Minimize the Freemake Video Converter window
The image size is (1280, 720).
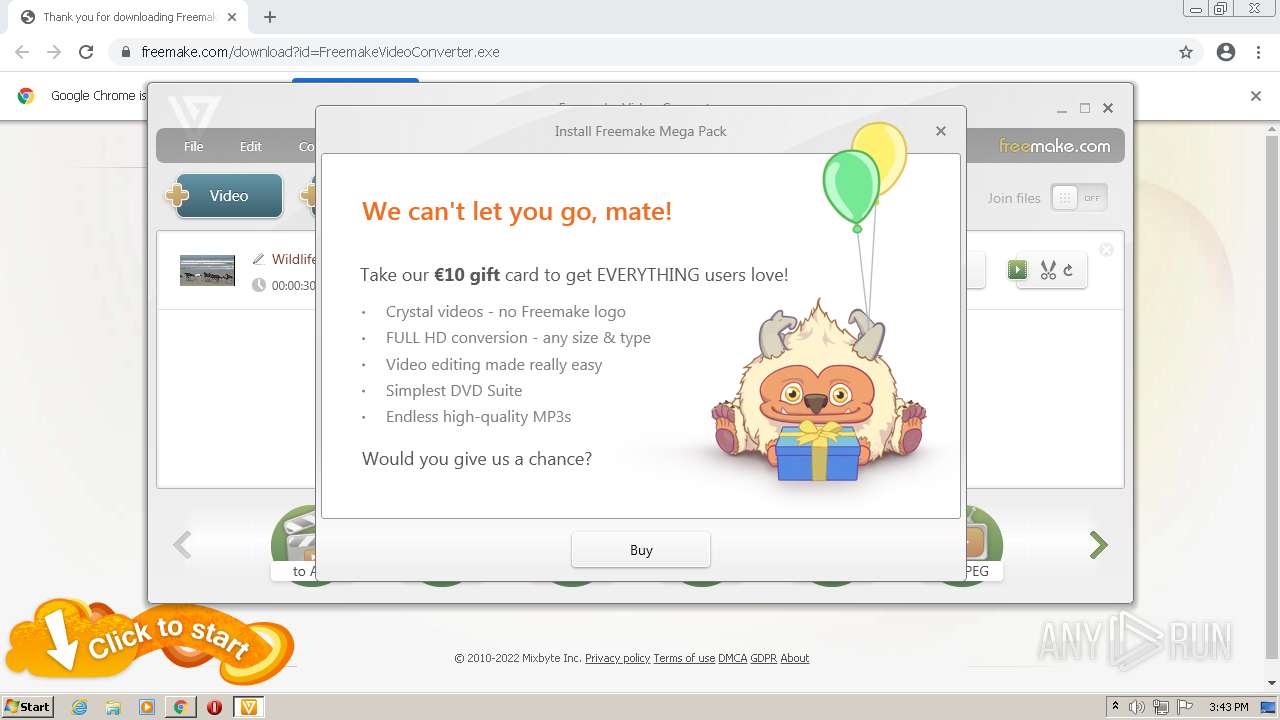pos(1062,109)
